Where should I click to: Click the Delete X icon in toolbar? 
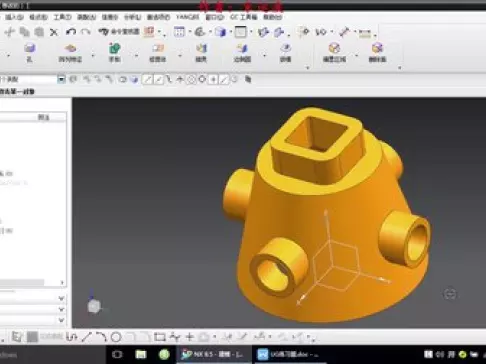[54, 32]
